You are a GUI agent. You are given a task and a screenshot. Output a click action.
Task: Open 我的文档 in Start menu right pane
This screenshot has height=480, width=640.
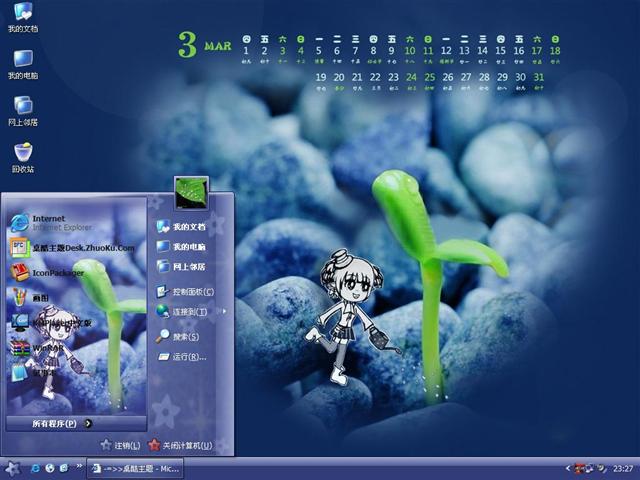point(181,227)
